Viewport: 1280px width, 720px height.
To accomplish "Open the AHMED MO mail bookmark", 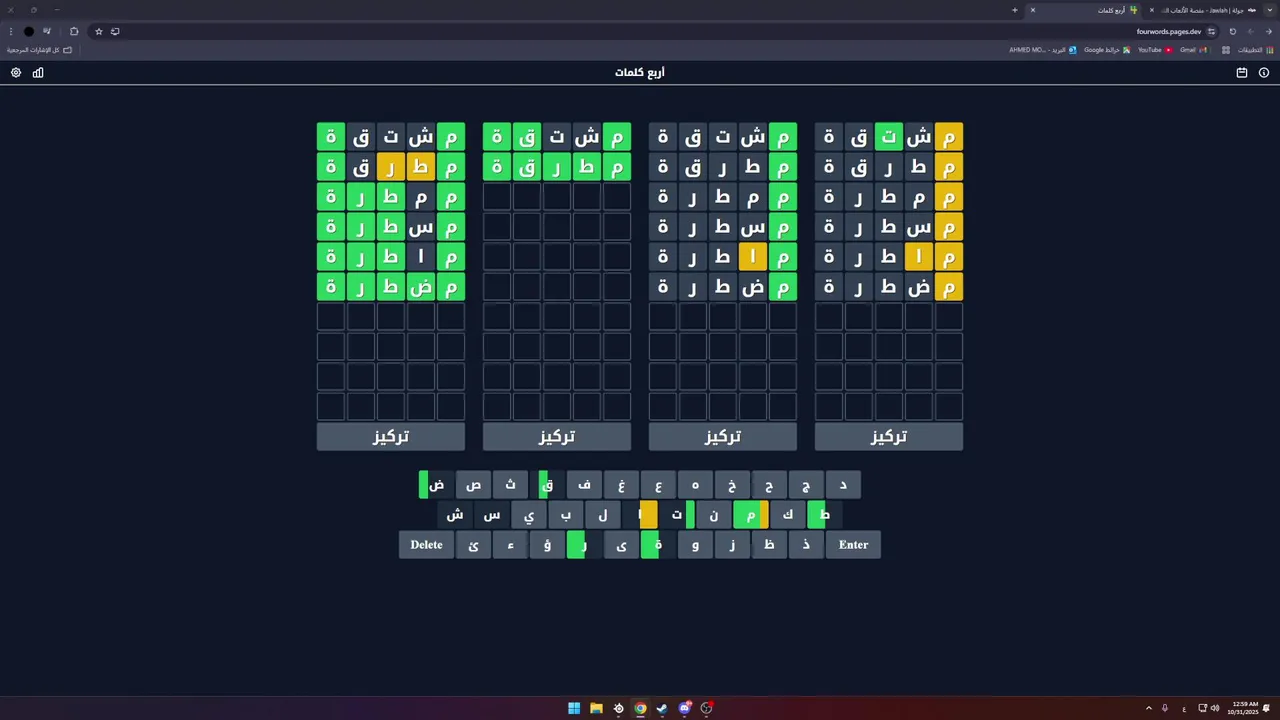I will (1043, 49).
